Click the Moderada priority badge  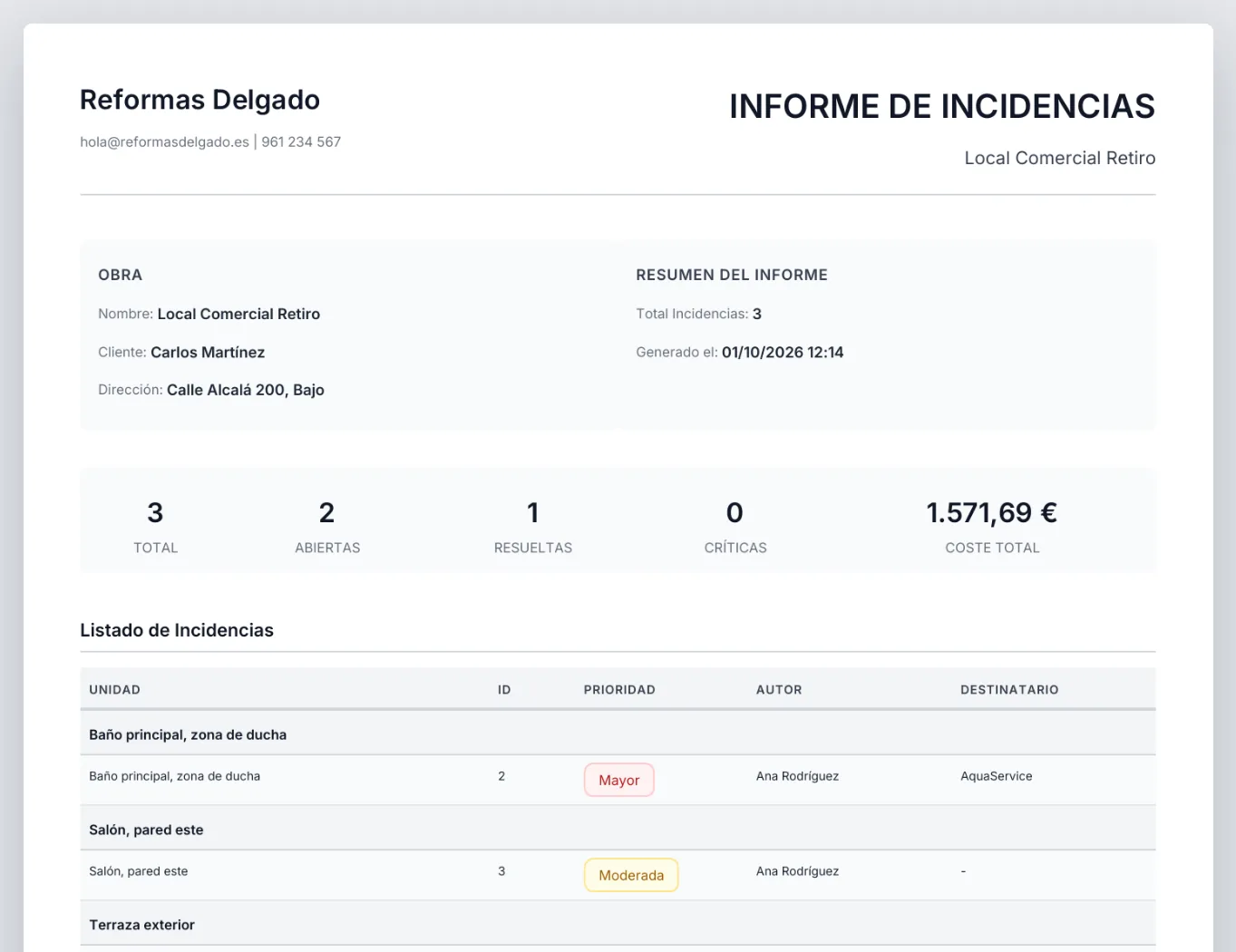[x=631, y=875]
